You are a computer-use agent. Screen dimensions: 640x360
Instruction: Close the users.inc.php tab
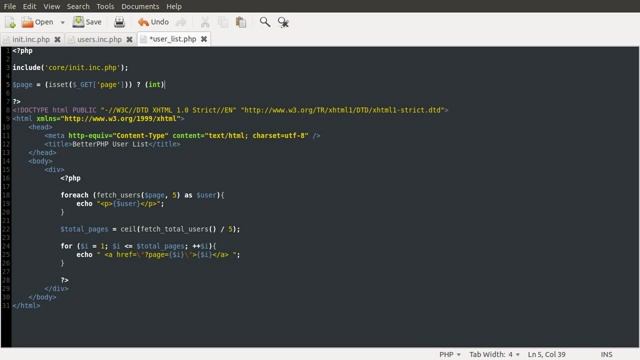pyautogui.click(x=129, y=39)
